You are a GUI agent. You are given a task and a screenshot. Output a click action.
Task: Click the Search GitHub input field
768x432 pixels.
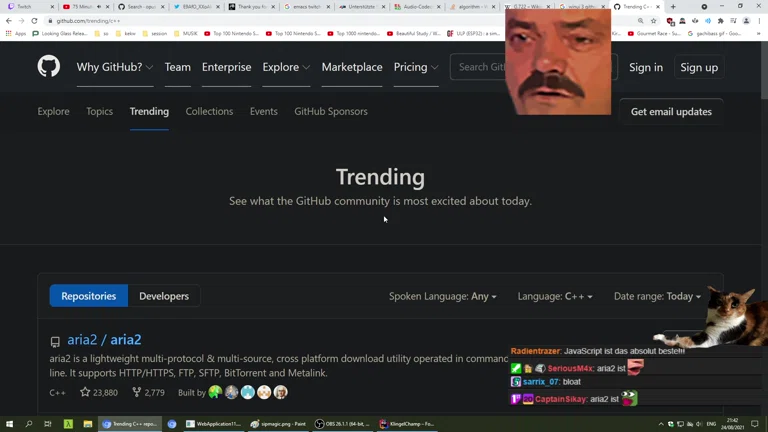pyautogui.click(x=480, y=67)
